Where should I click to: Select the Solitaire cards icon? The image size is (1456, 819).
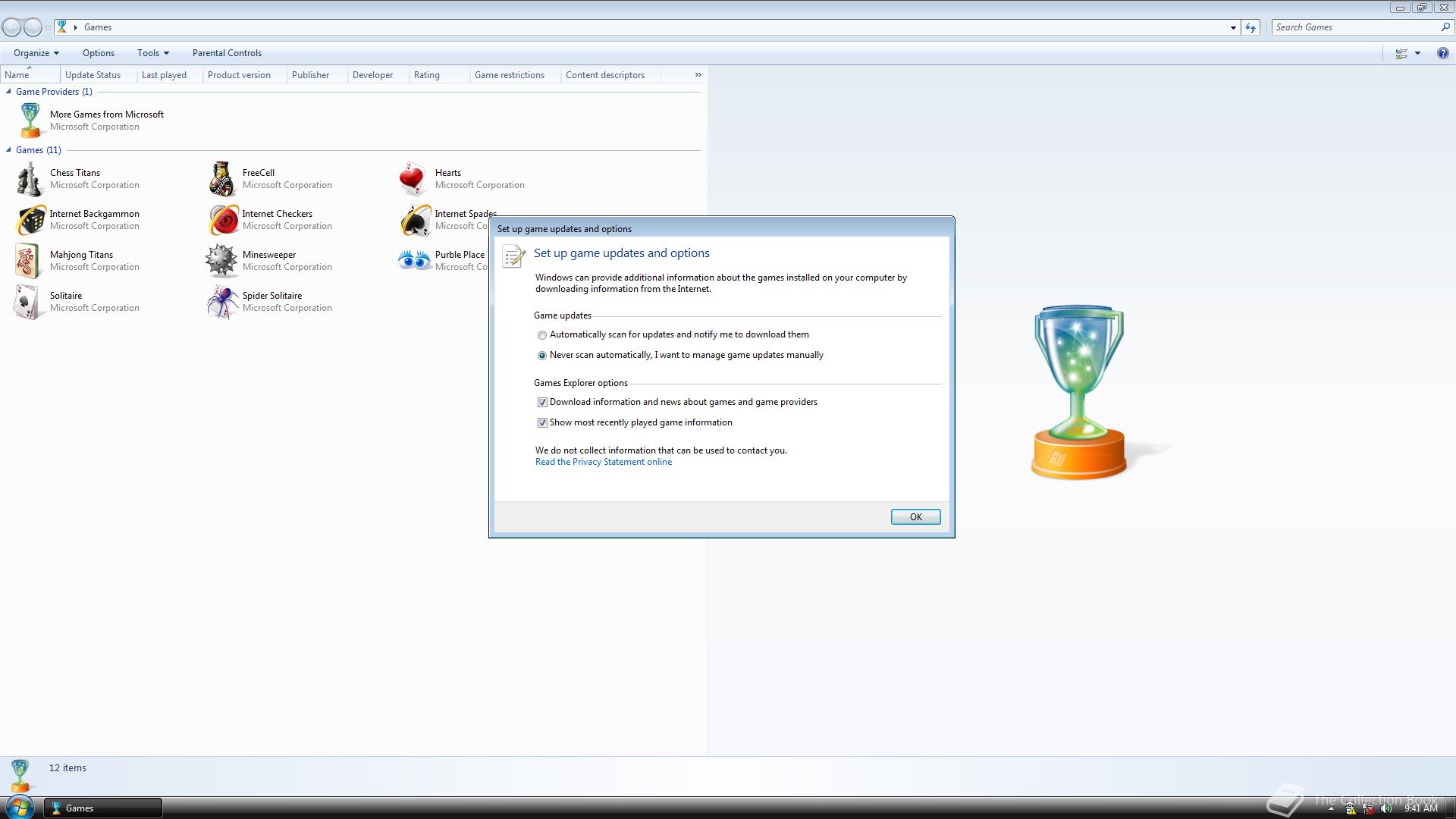click(x=27, y=302)
